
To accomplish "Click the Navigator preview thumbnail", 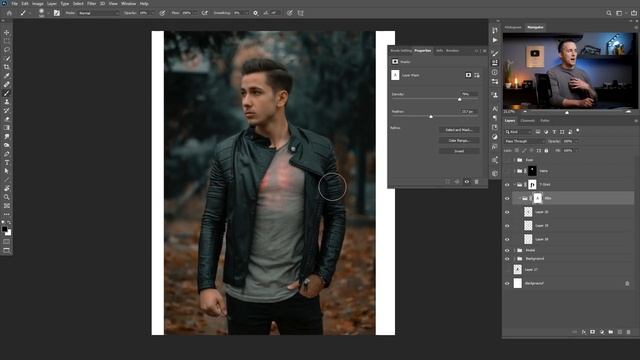I will point(569,71).
